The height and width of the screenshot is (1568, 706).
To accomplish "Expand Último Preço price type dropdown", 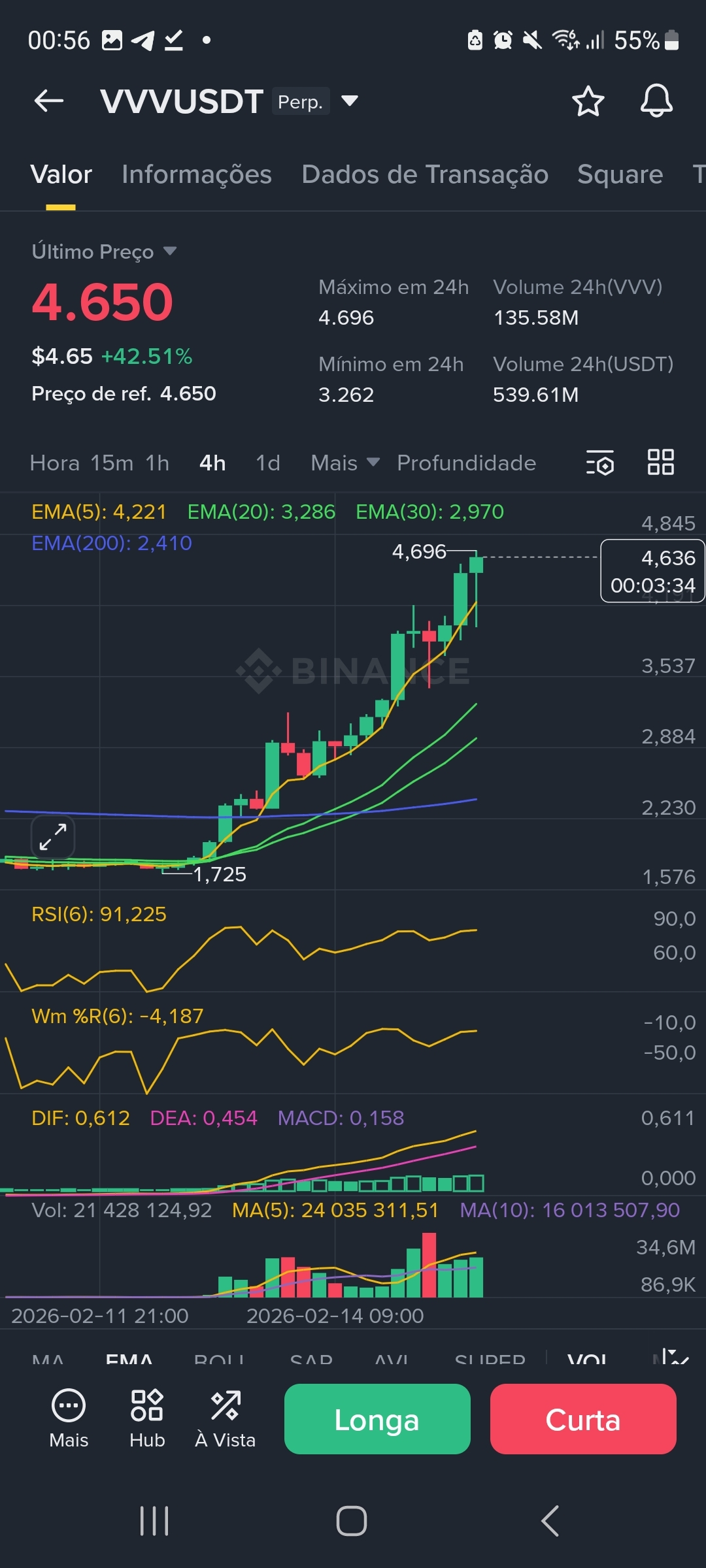I will click(x=170, y=251).
